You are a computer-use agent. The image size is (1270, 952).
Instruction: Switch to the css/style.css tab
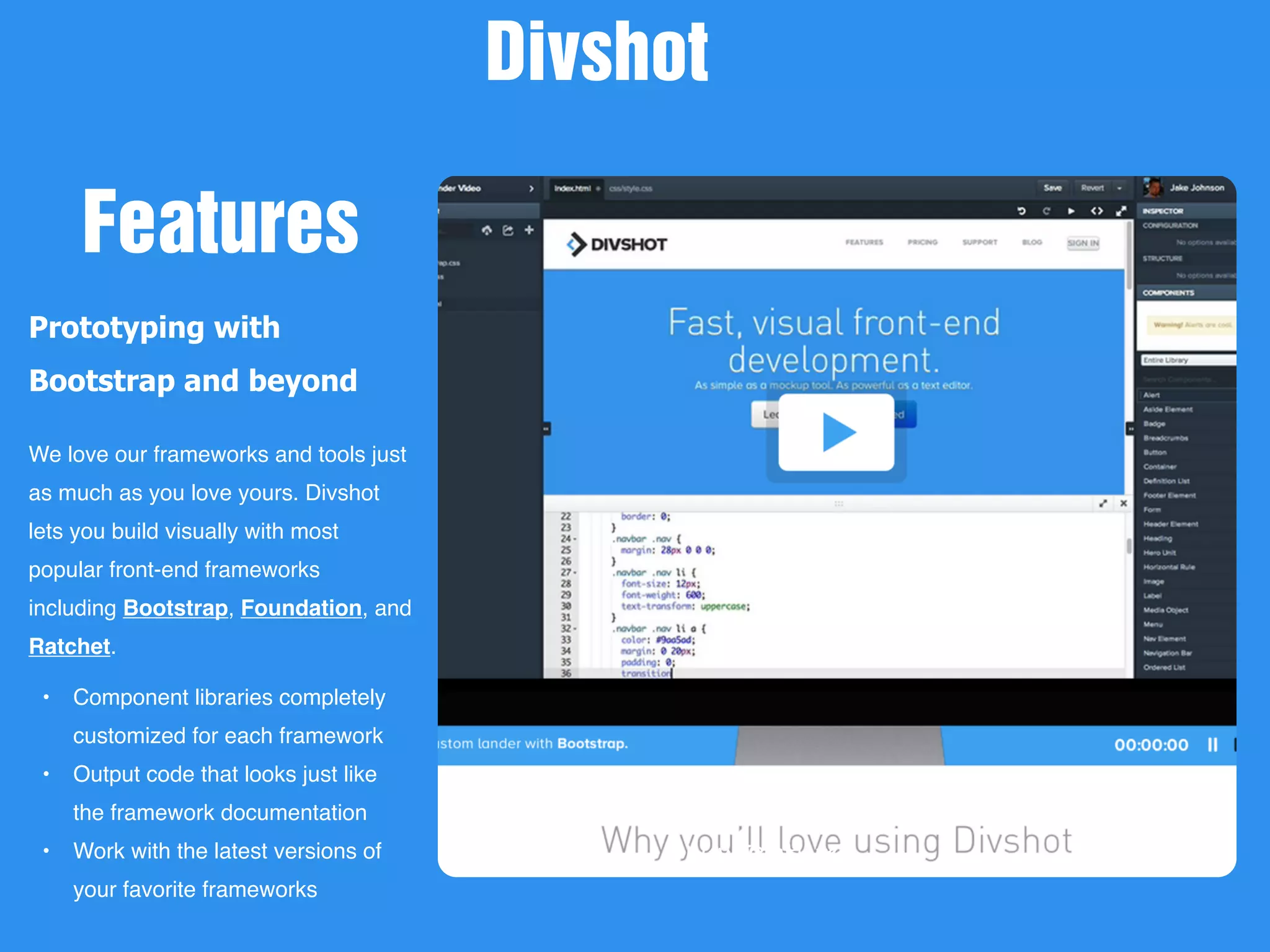pyautogui.click(x=630, y=188)
